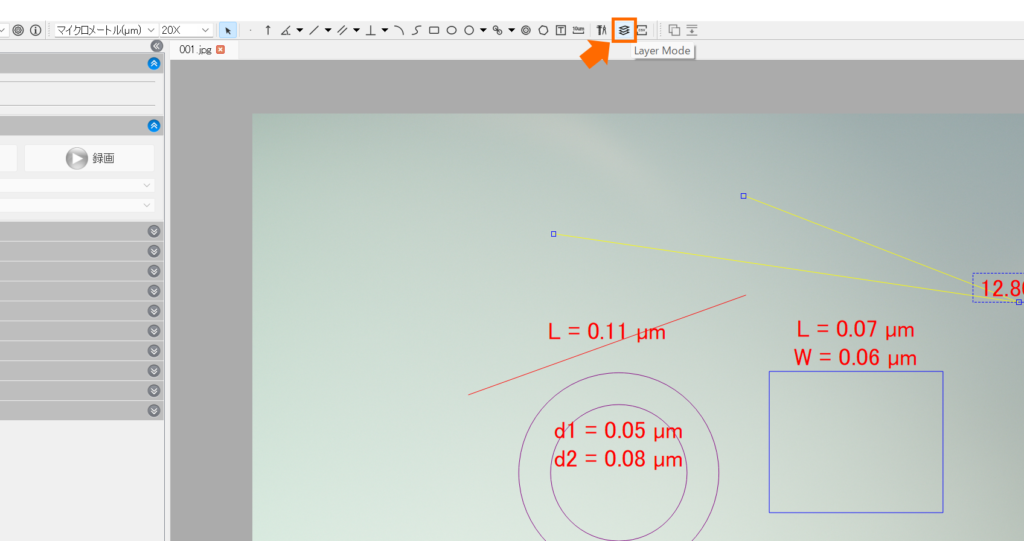Expand the first collapsed gray panel section
The image size is (1024, 541).
coord(153,231)
